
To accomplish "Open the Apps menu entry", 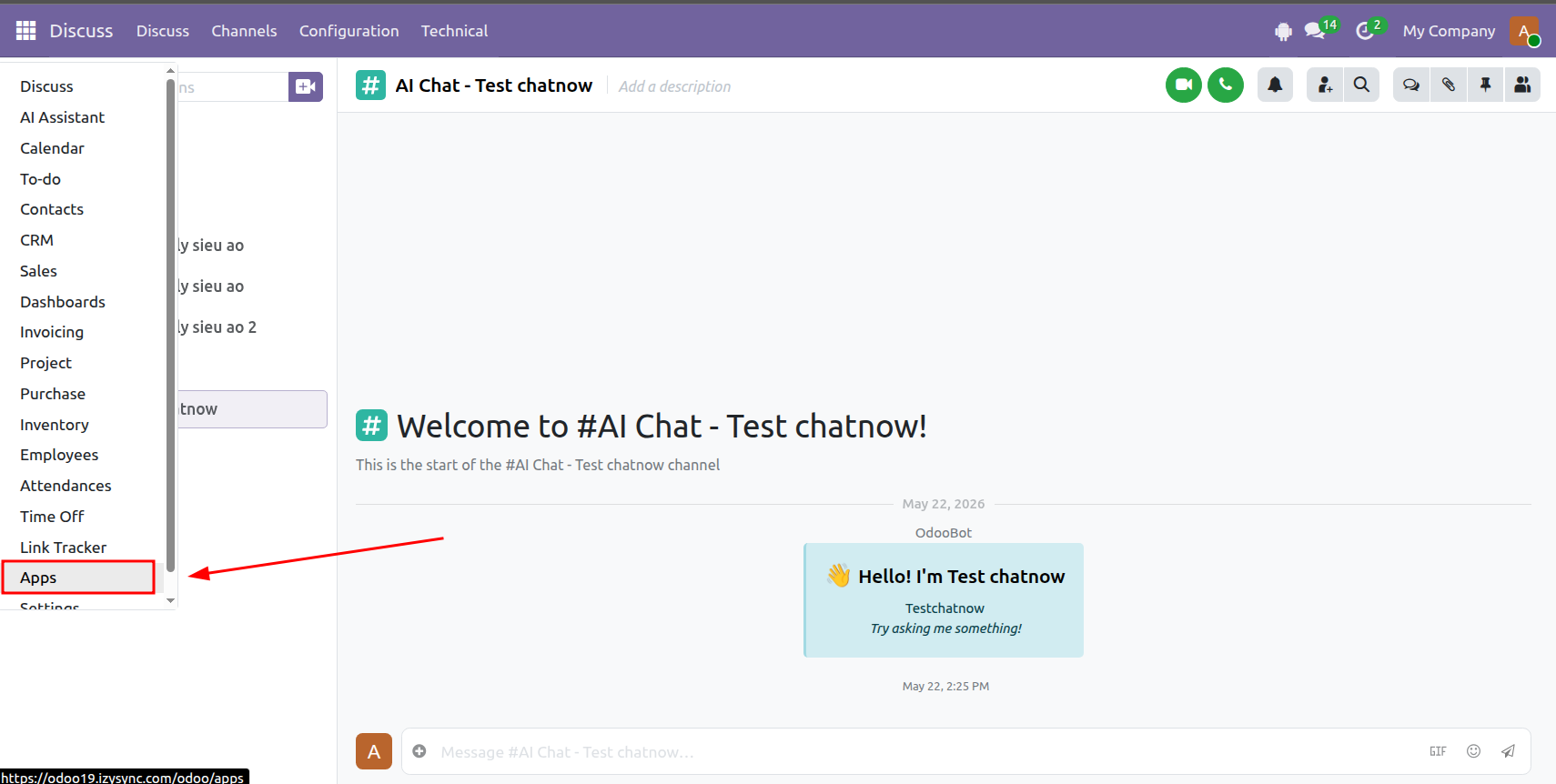I will coord(78,578).
